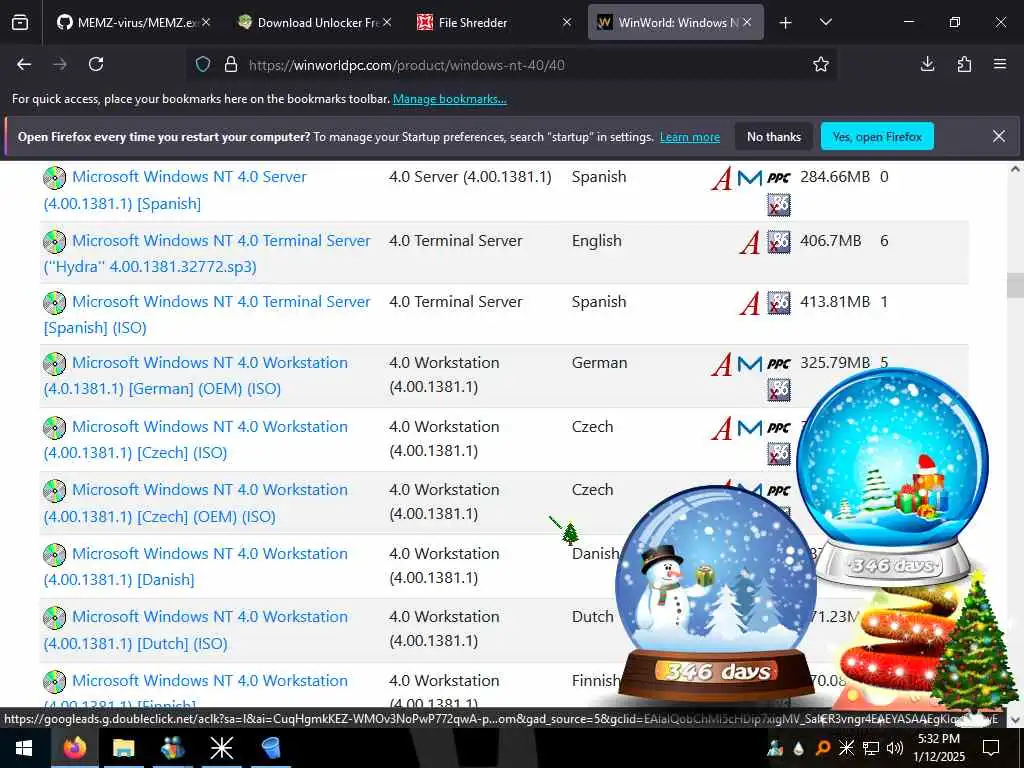Click the padlock site info icon
Viewport: 1024px width, 768px height.
[x=231, y=64]
